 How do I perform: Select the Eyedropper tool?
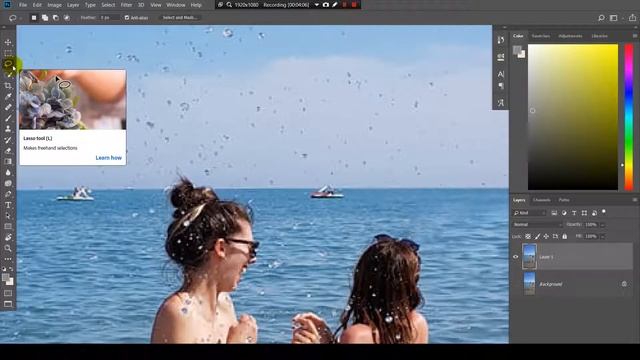[x=8, y=97]
